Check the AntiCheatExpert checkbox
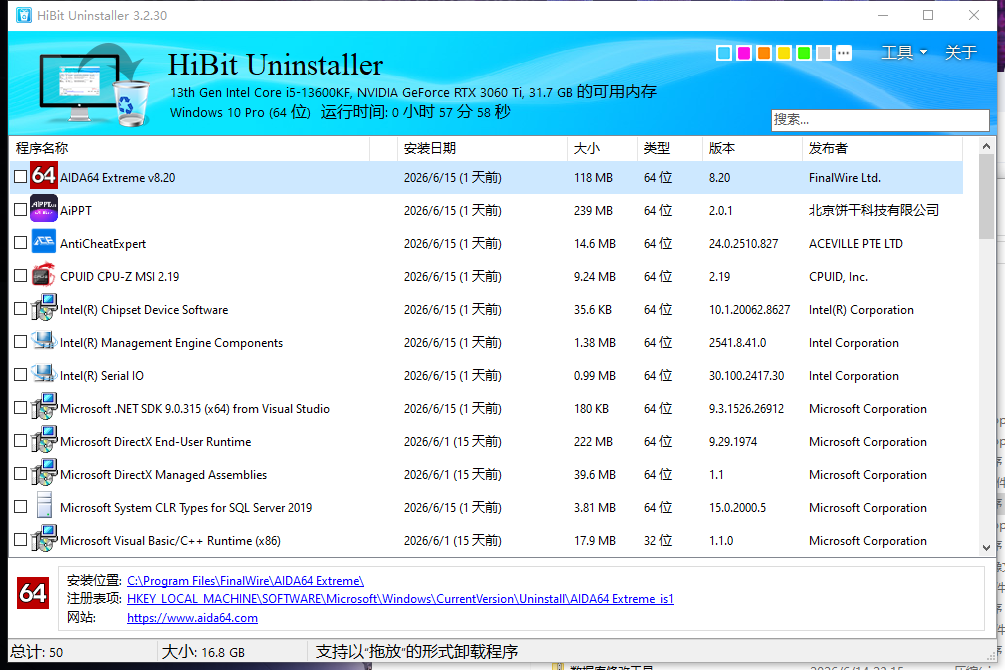Viewport: 1005px width, 670px height. click(21, 242)
